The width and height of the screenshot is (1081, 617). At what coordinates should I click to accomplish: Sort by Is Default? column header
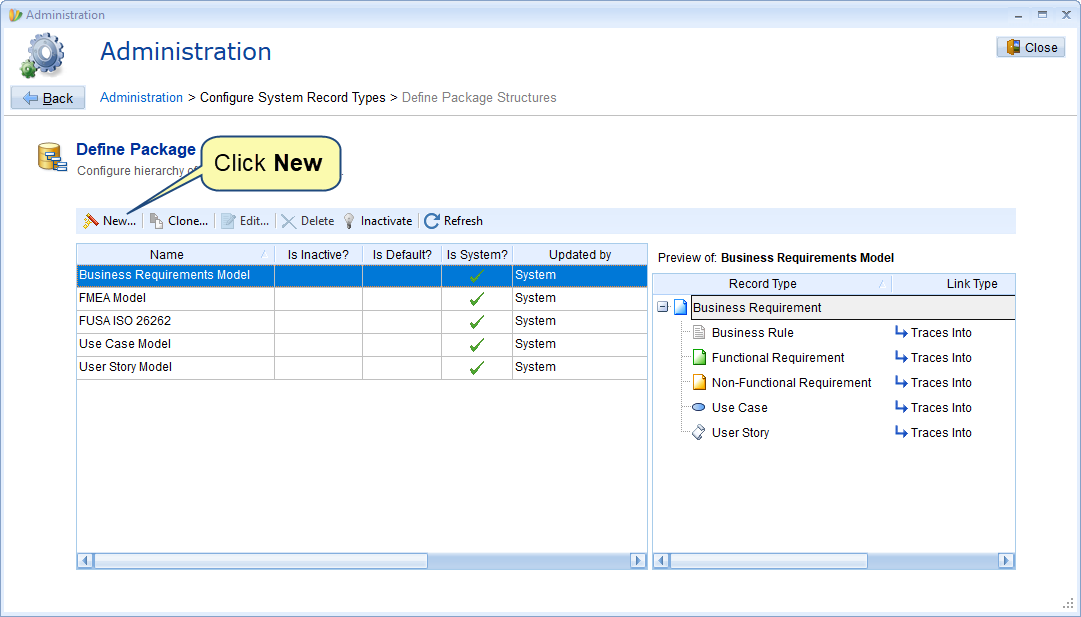click(x=402, y=254)
